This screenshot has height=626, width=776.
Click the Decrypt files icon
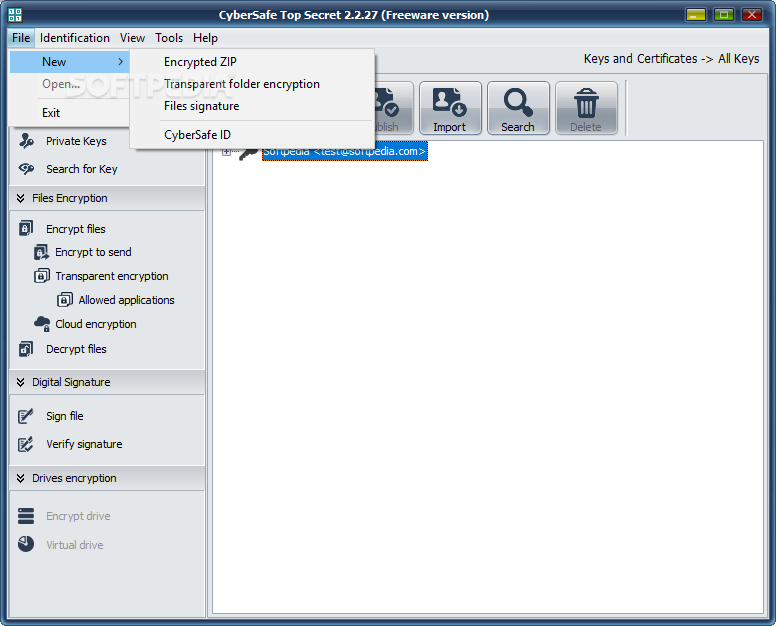26,349
